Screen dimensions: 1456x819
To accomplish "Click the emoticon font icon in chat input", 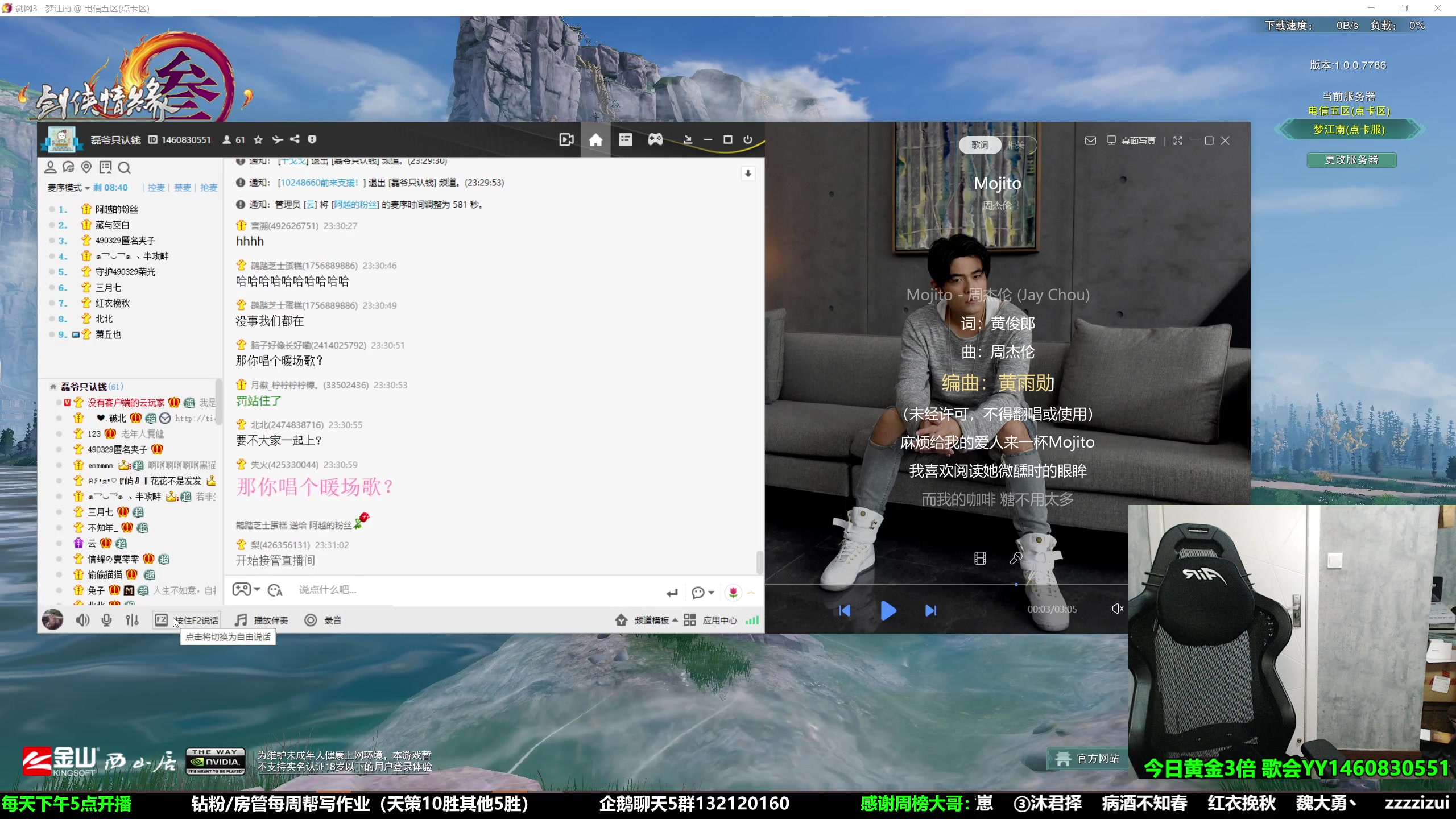I will [x=275, y=590].
